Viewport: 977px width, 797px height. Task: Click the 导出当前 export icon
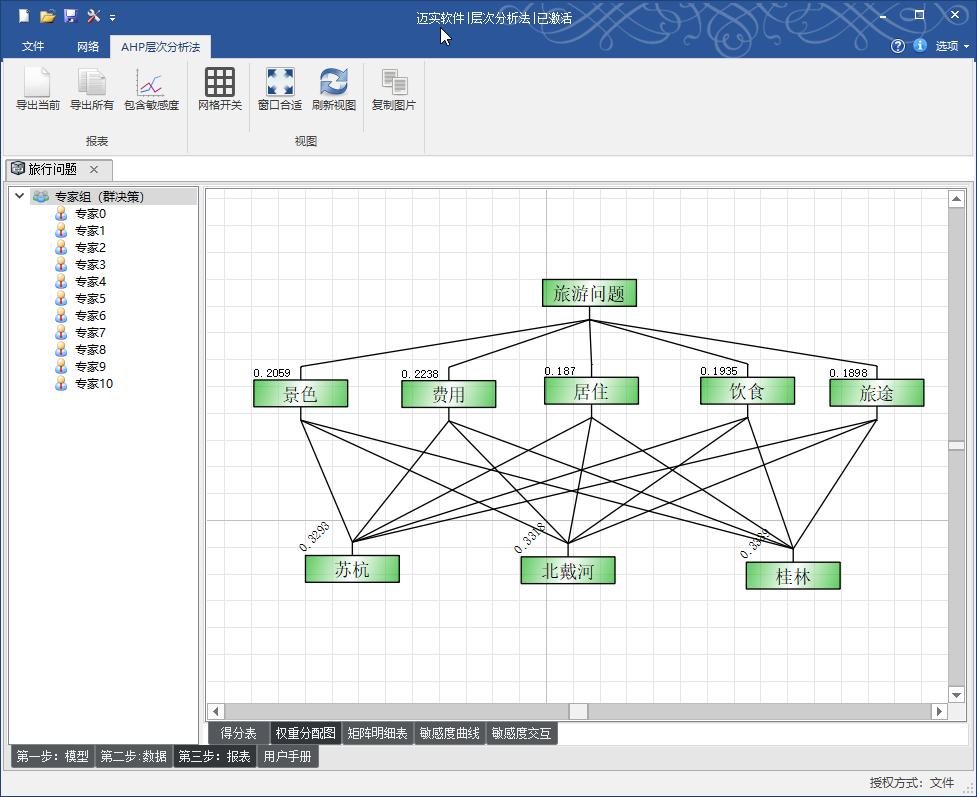[37, 88]
